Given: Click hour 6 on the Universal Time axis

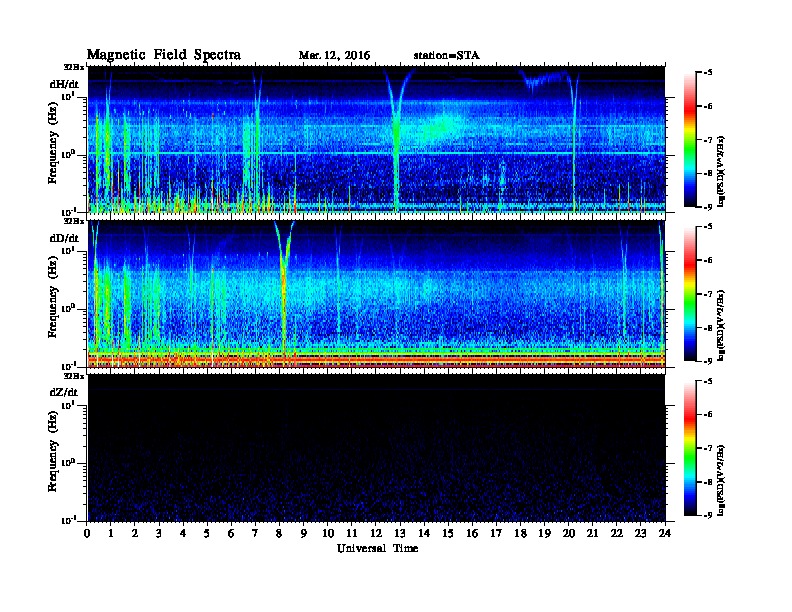Looking at the screenshot, I should click(x=231, y=533).
